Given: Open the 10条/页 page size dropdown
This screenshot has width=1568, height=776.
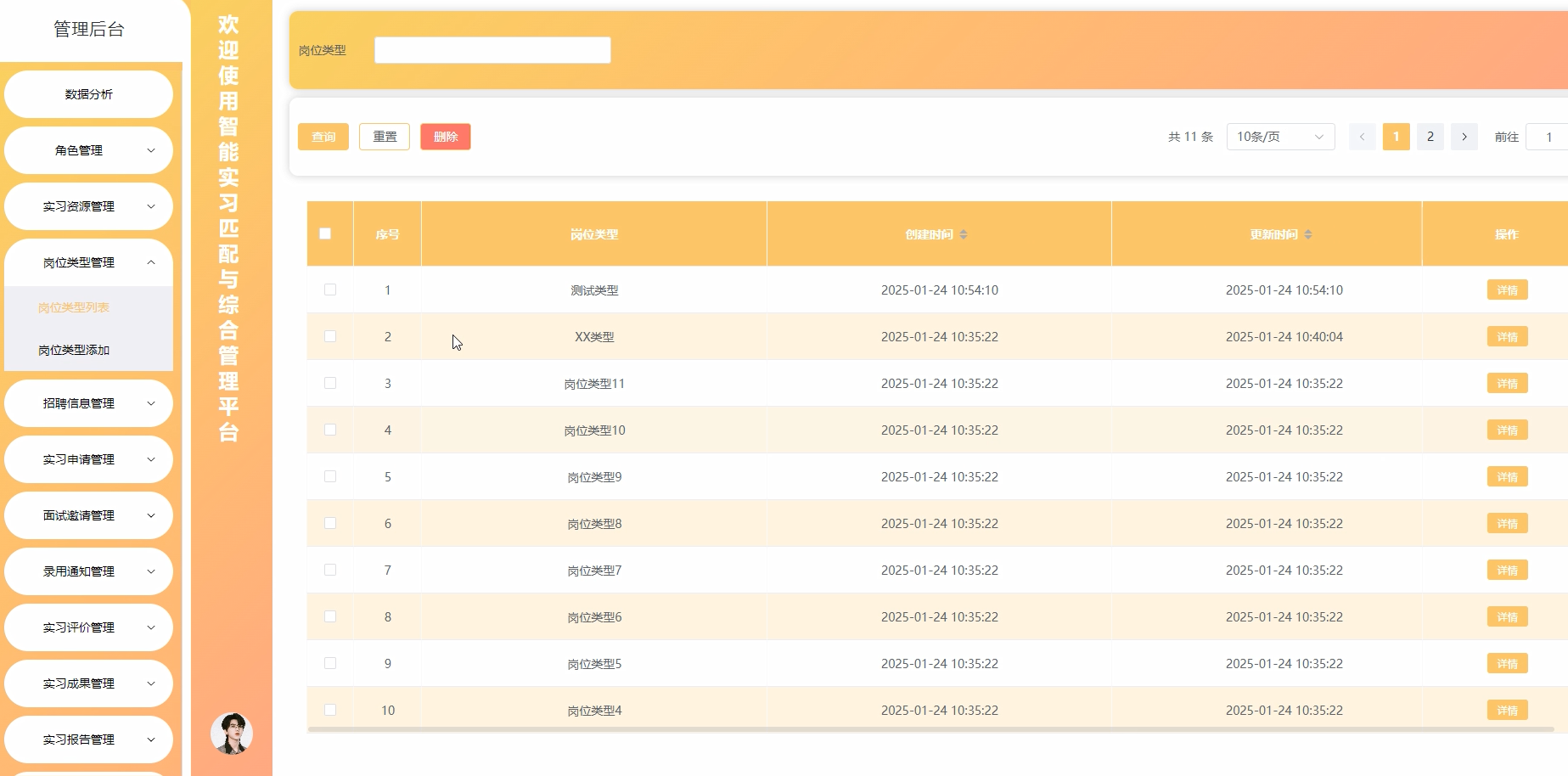Looking at the screenshot, I should 1280,137.
